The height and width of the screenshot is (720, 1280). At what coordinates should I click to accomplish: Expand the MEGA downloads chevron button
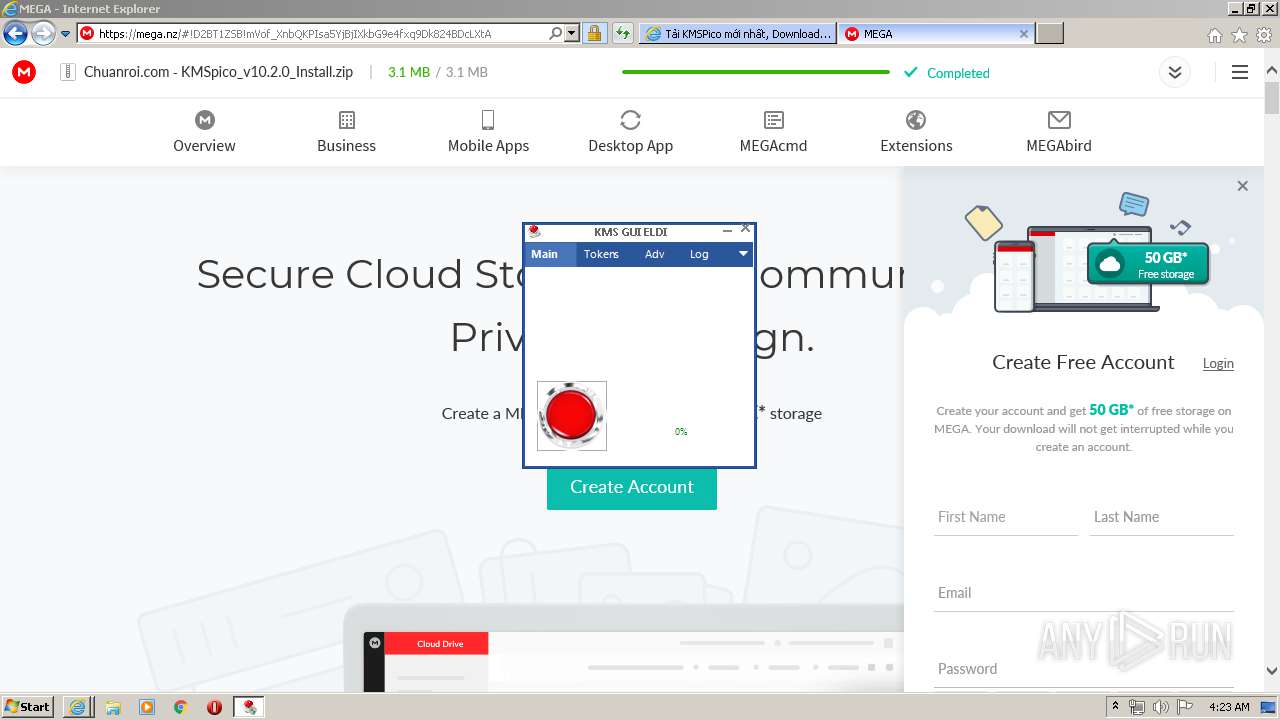point(1175,72)
